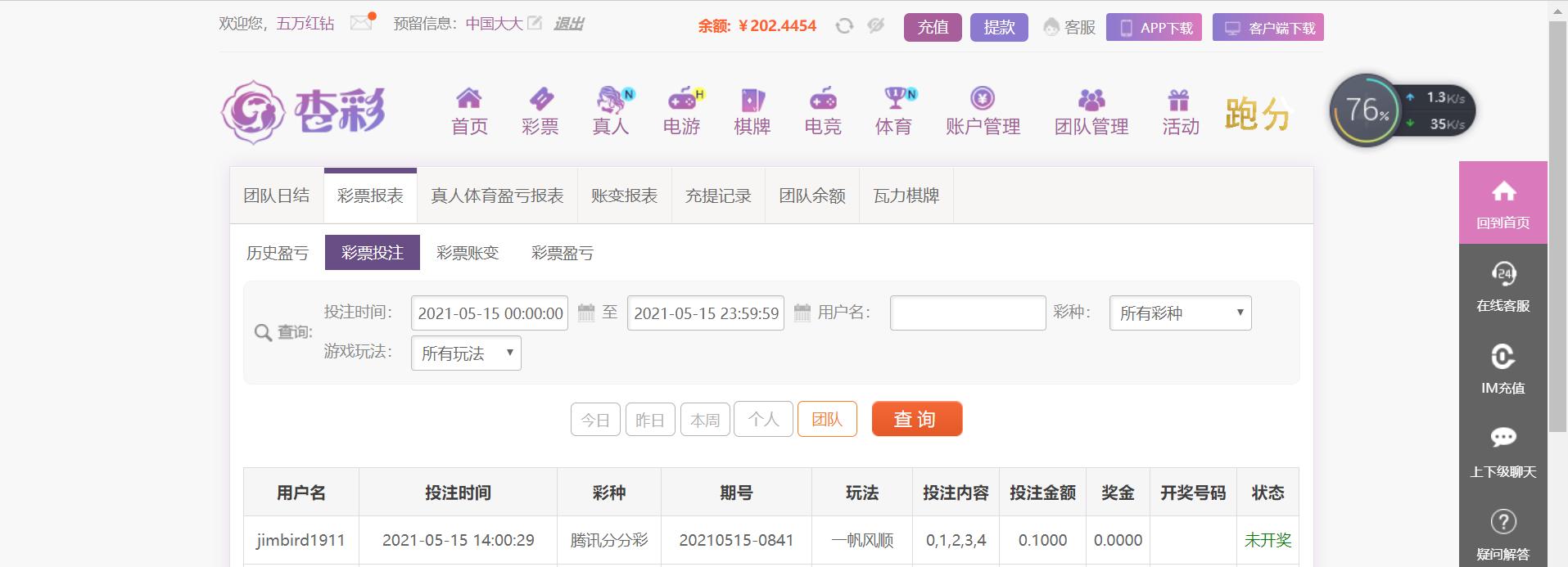This screenshot has height=567, width=1568.
Task: Open 团队管理 team management icon
Action: tap(1091, 111)
